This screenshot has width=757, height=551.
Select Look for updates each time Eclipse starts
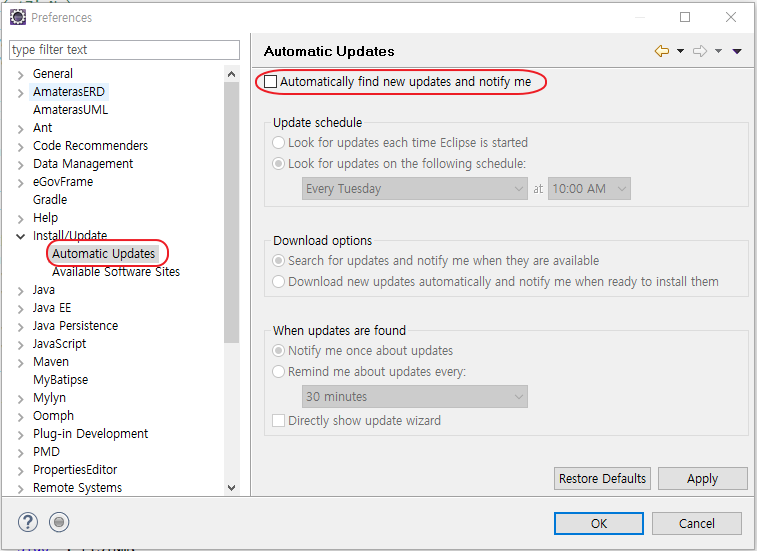[279, 143]
